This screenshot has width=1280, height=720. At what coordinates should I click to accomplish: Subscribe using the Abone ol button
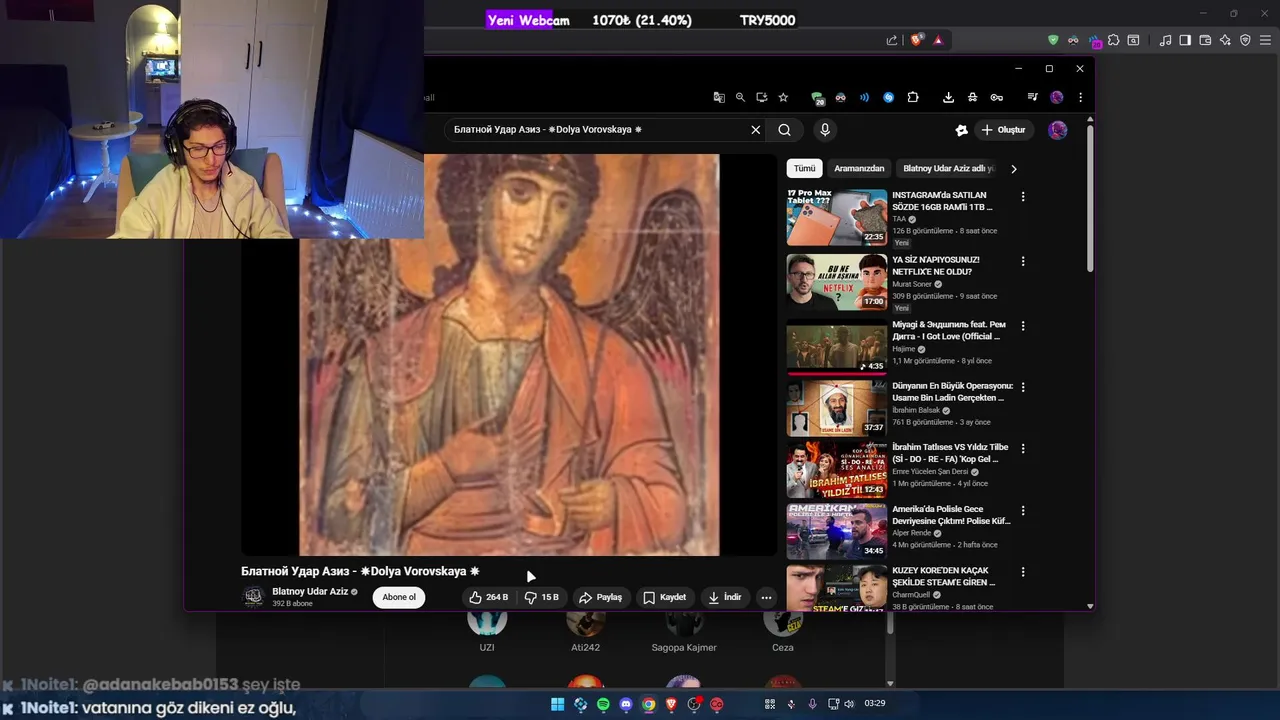click(399, 597)
